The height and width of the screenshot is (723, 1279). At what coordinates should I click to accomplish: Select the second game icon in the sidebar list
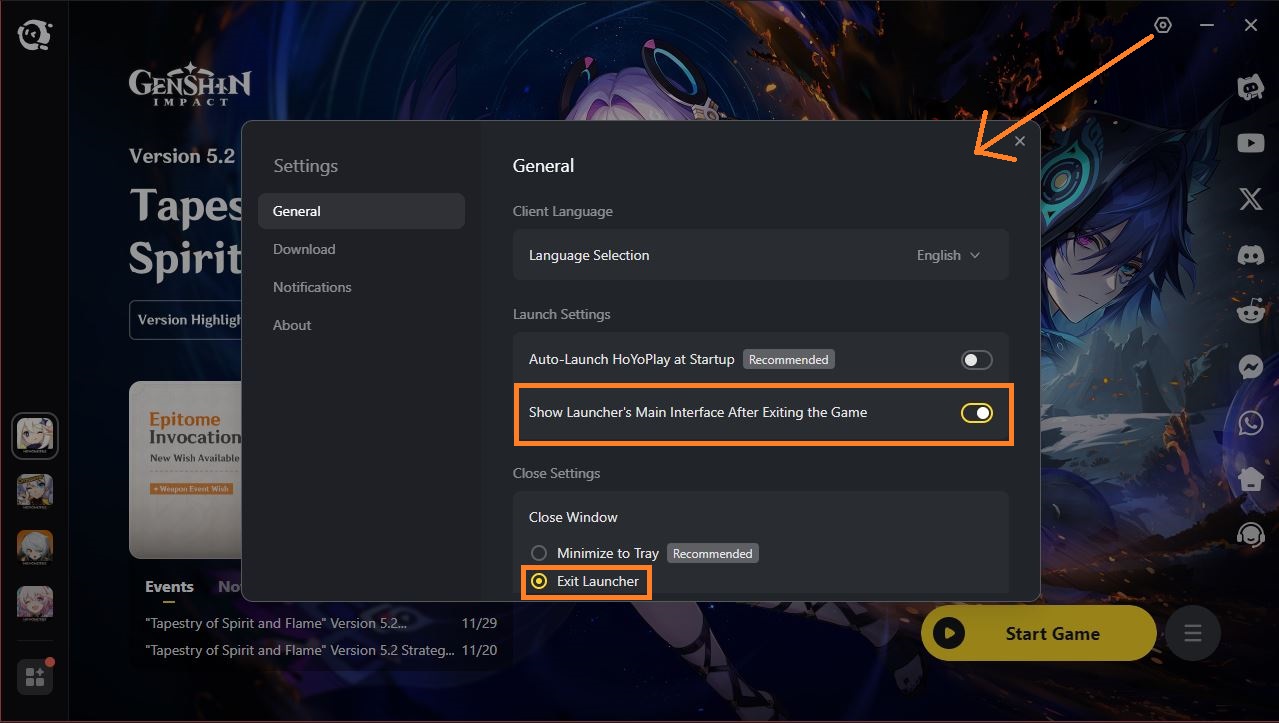tap(35, 491)
